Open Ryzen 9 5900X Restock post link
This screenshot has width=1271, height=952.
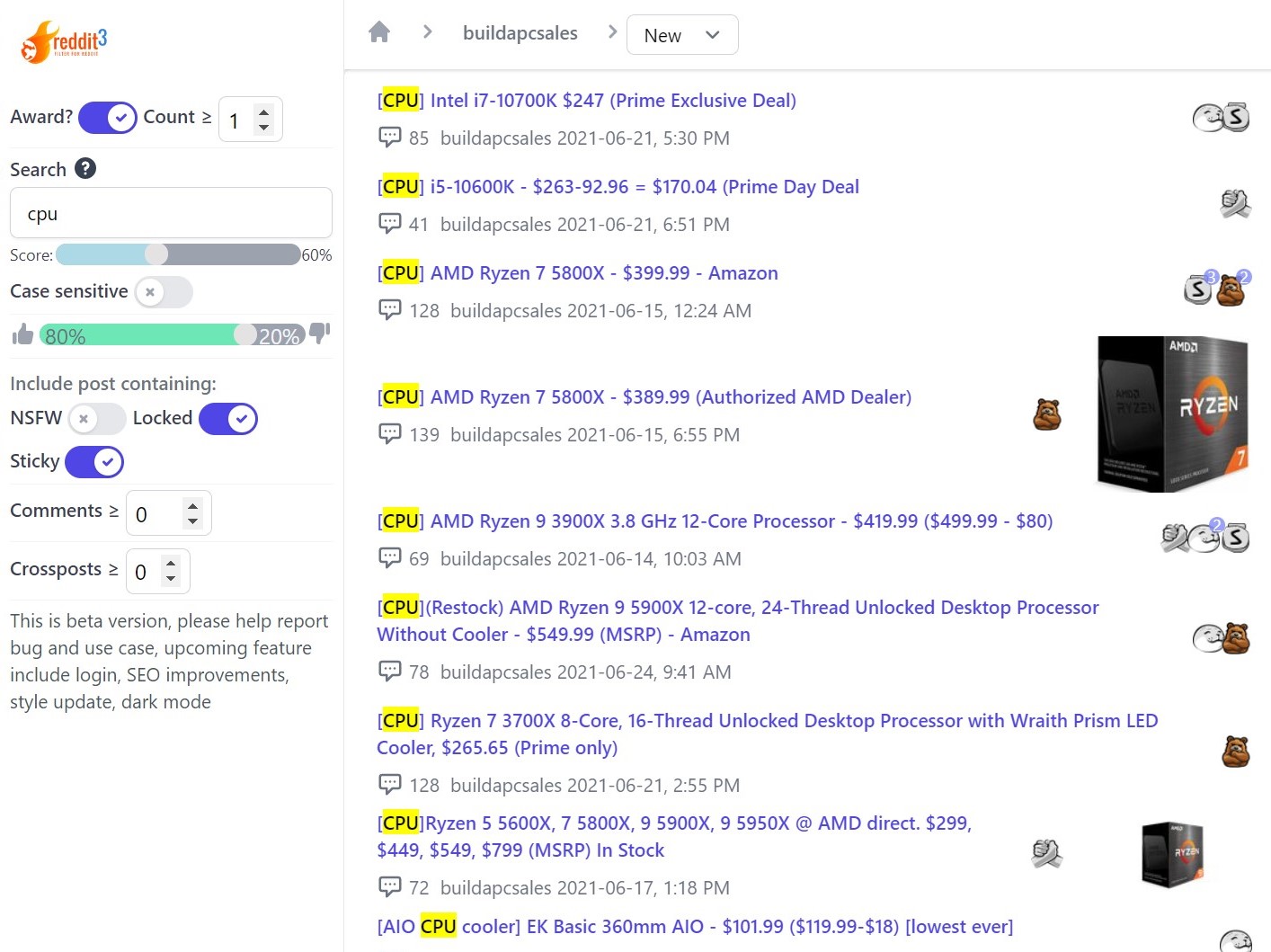coord(738,620)
